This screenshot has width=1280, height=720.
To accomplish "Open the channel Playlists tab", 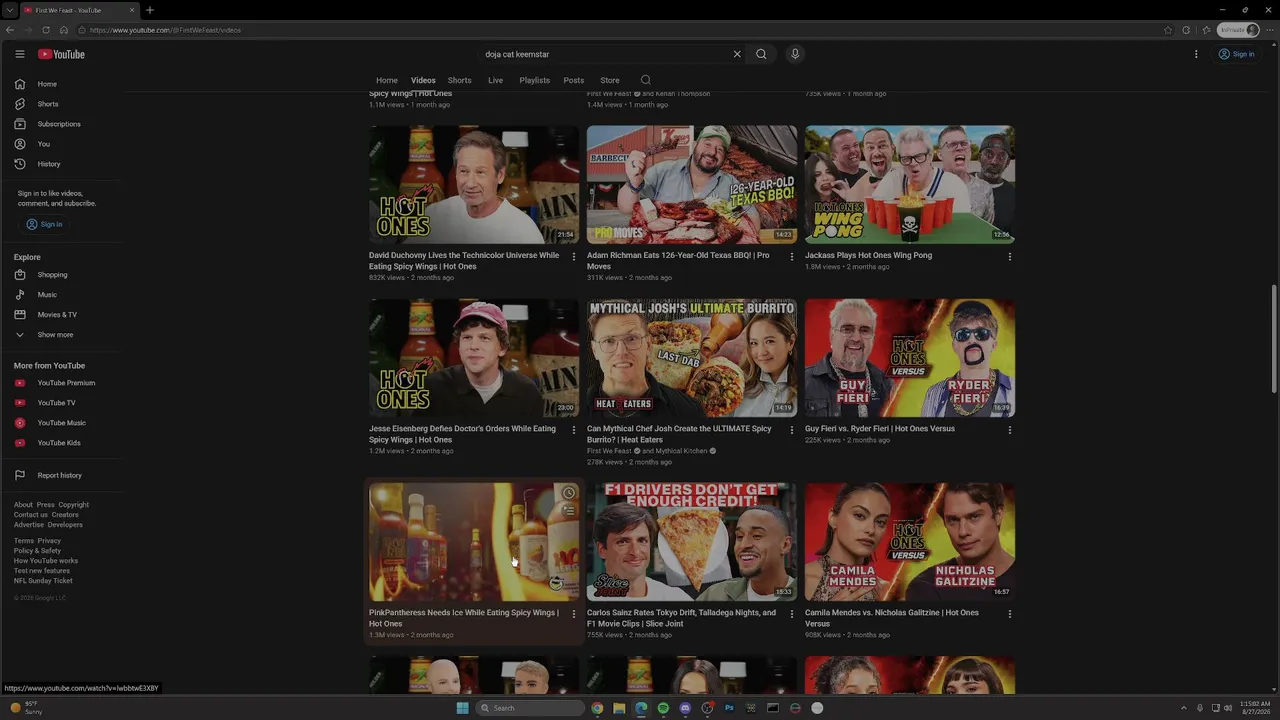I will tap(535, 80).
